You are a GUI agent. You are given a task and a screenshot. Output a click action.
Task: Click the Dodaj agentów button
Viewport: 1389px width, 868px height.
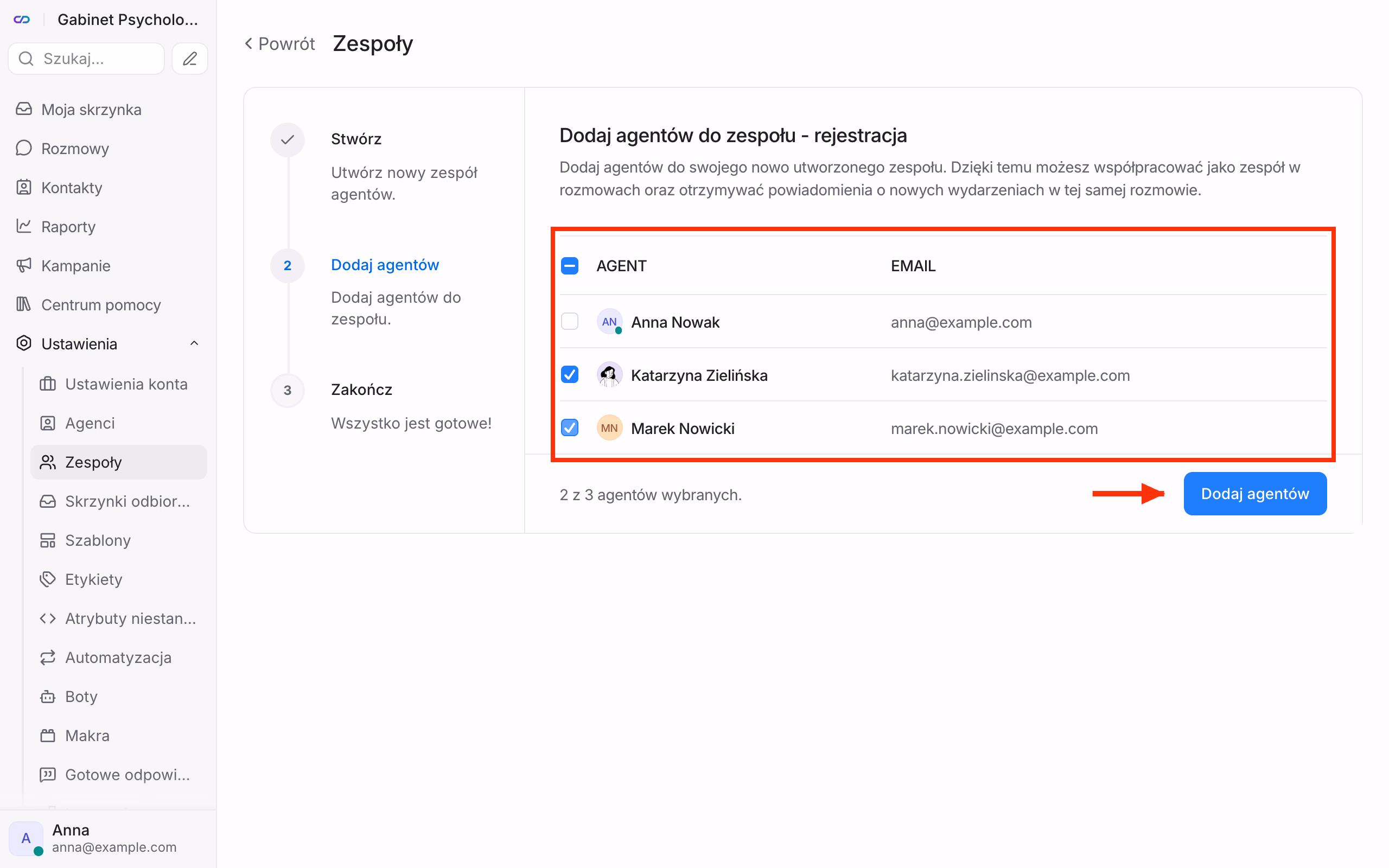click(x=1254, y=494)
